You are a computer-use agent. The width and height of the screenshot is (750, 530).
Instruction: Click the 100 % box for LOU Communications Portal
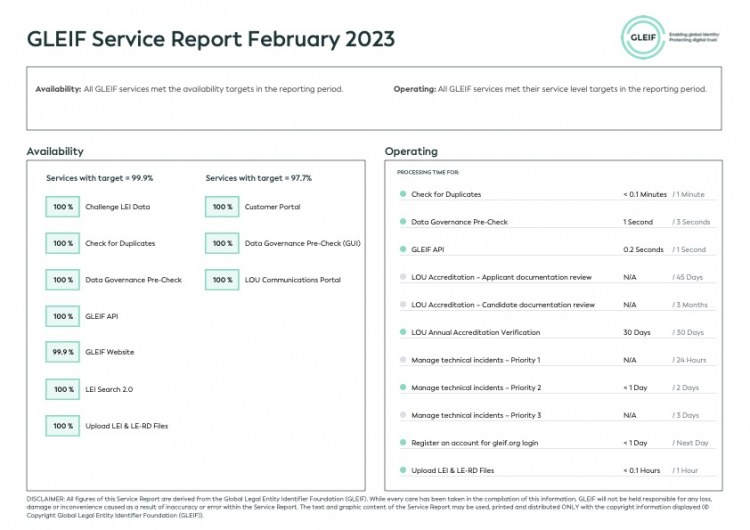(222, 280)
